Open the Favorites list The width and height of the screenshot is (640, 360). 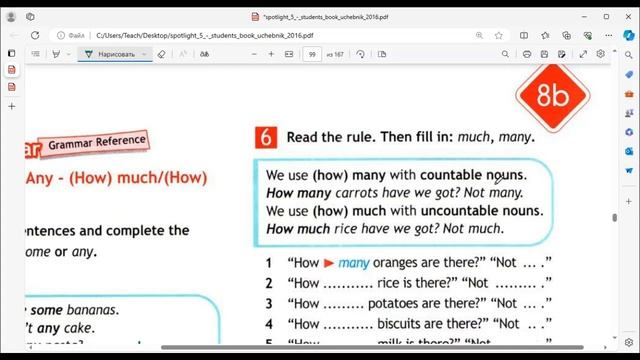pos(545,36)
